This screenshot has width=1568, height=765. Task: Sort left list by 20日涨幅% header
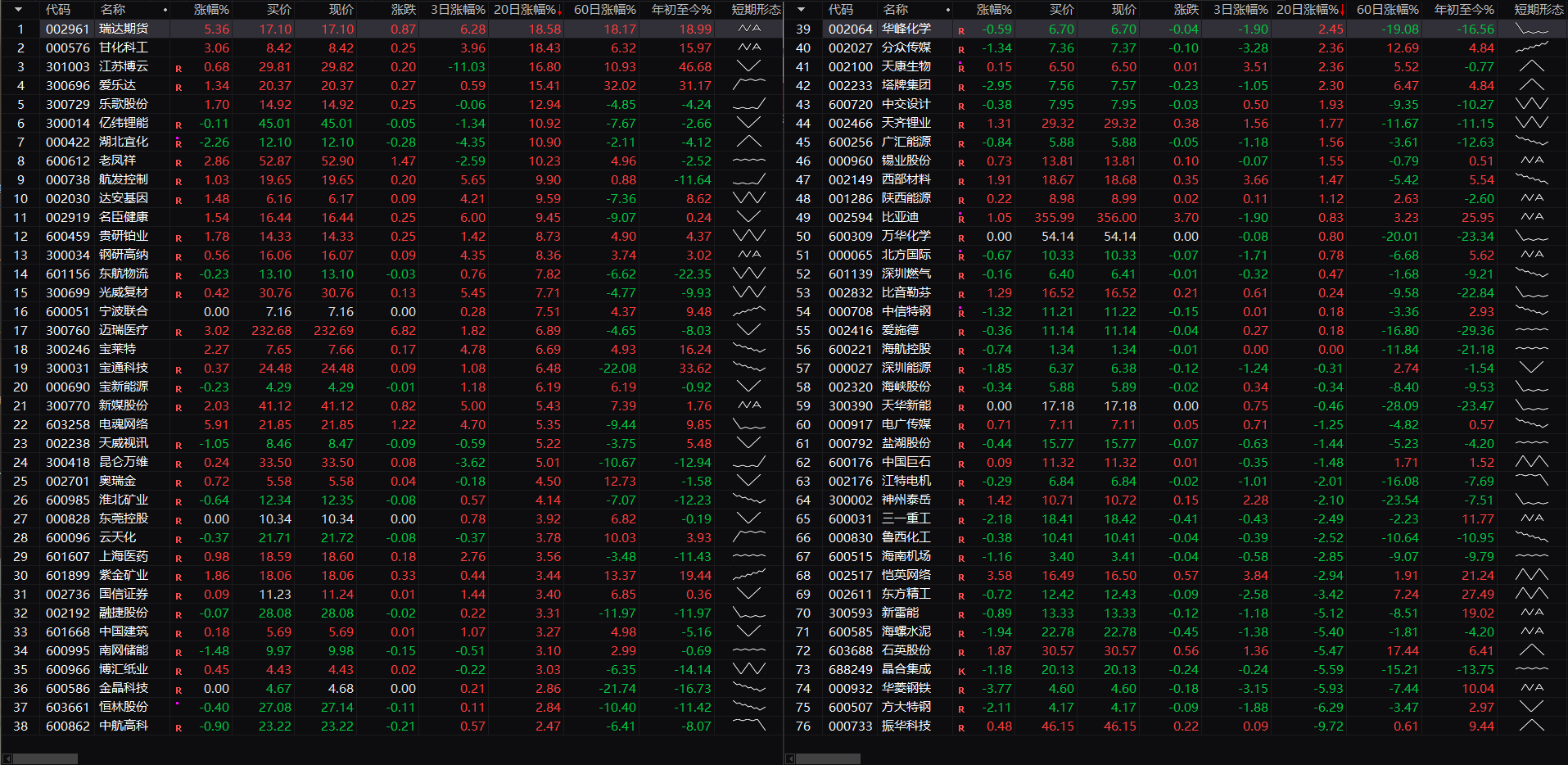click(x=526, y=10)
